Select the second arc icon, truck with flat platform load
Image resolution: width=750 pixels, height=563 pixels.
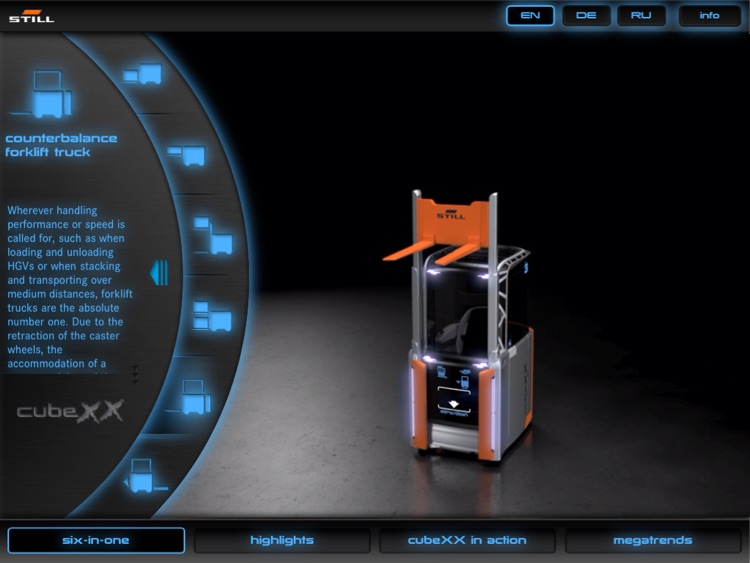(187, 155)
